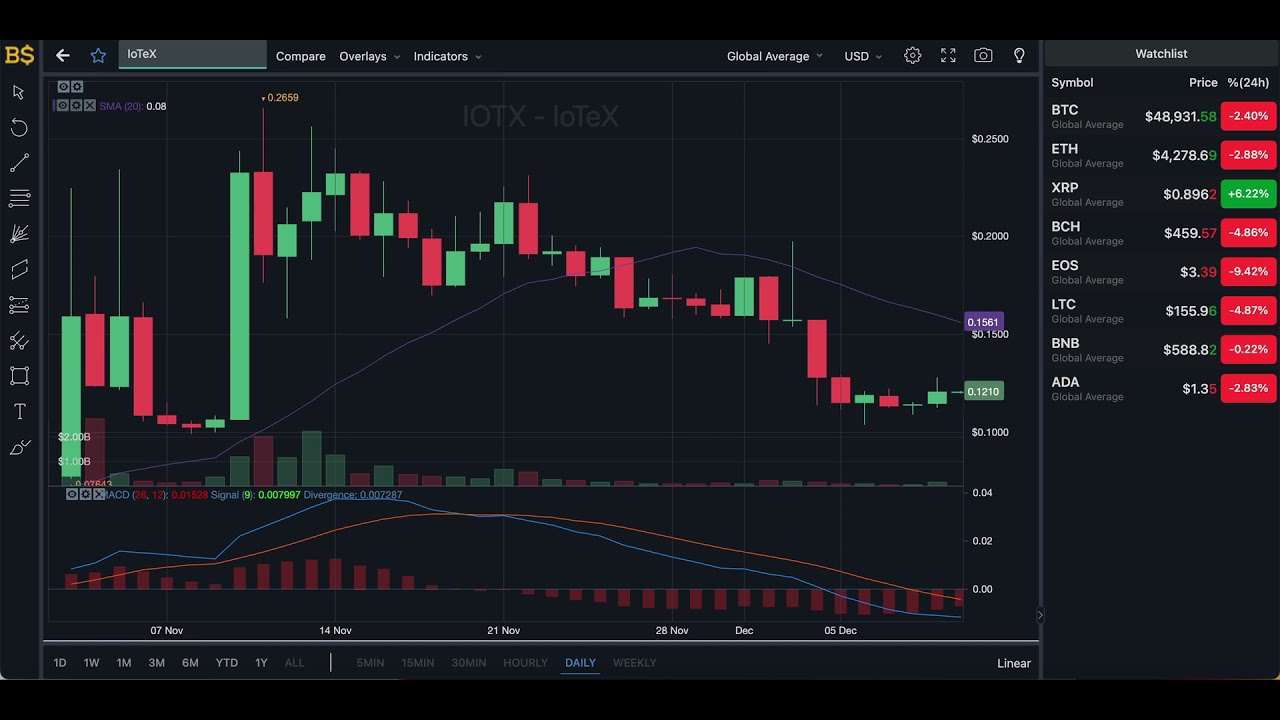Open ETH in the watchlist
This screenshot has width=1280, height=720.
coord(1162,155)
